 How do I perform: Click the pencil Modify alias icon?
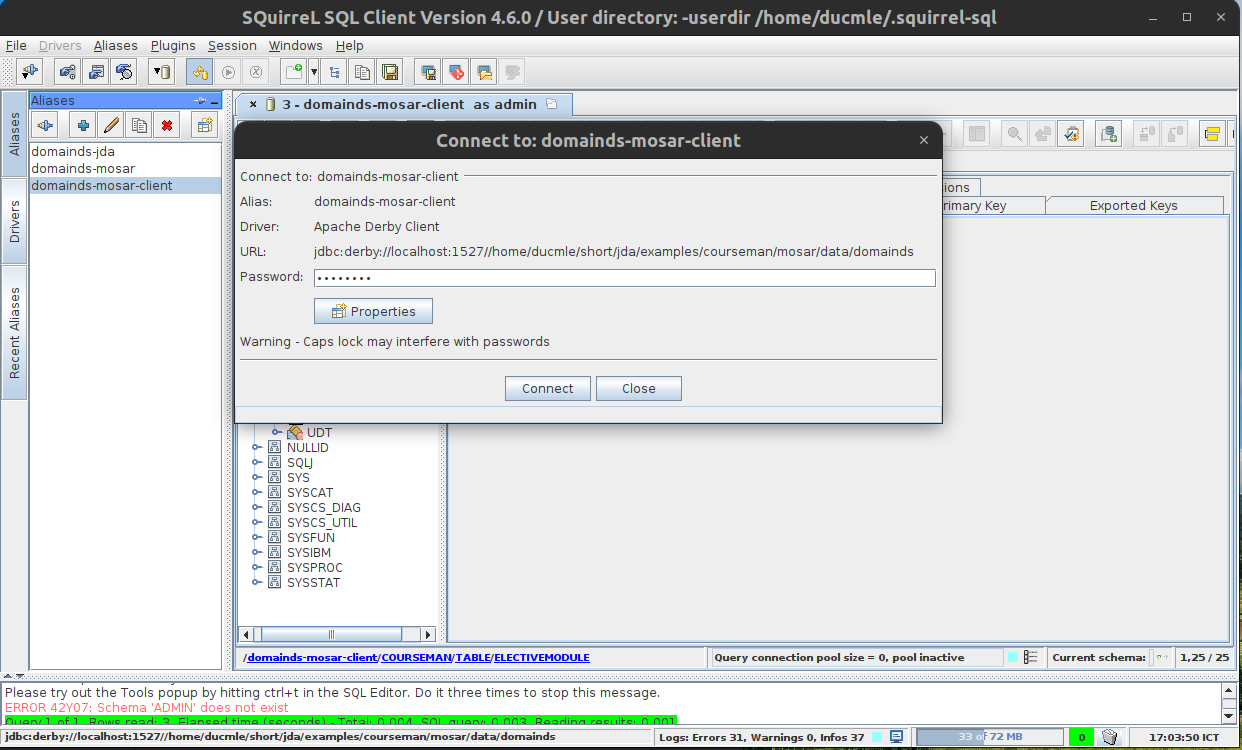[111, 125]
